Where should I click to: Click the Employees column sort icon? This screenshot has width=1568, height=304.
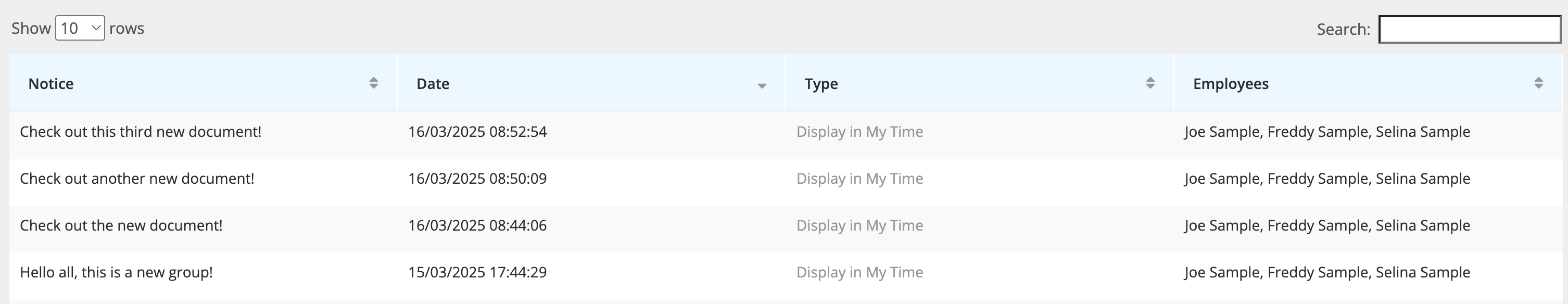coord(1538,83)
